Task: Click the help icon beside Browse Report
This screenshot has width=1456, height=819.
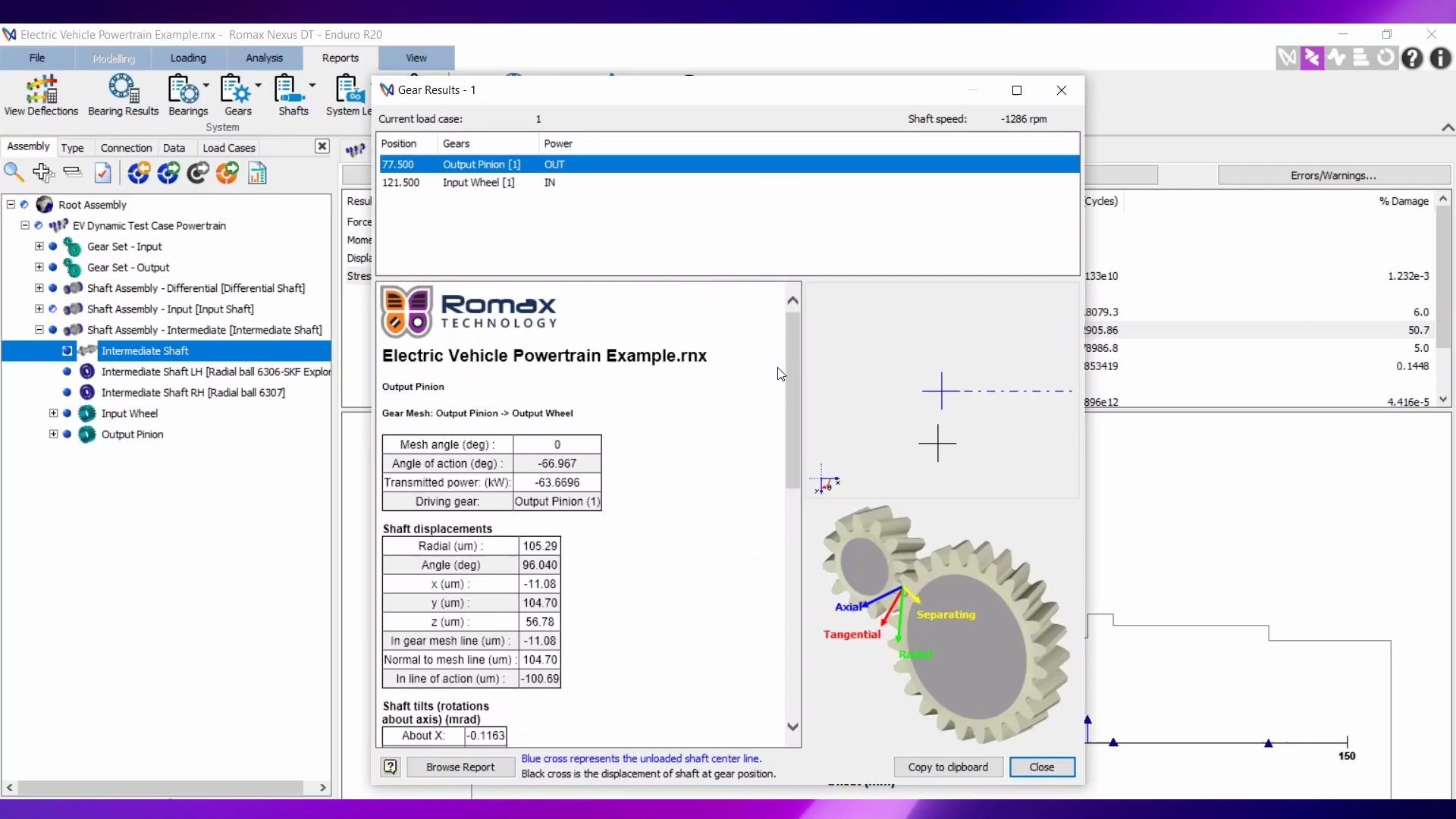Action: pyautogui.click(x=391, y=767)
